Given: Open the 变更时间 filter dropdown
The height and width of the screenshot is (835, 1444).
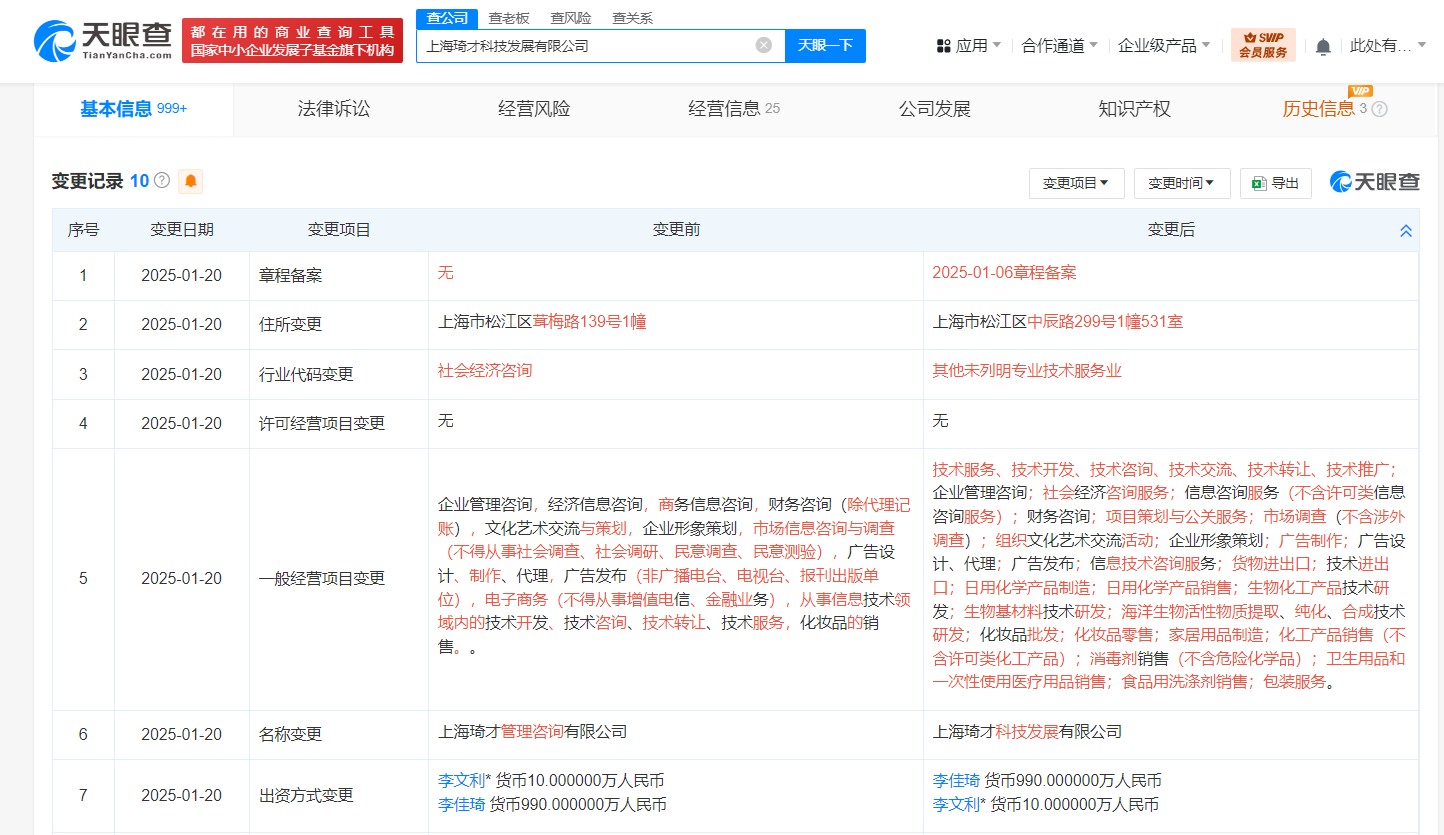Looking at the screenshot, I should click(x=1181, y=183).
